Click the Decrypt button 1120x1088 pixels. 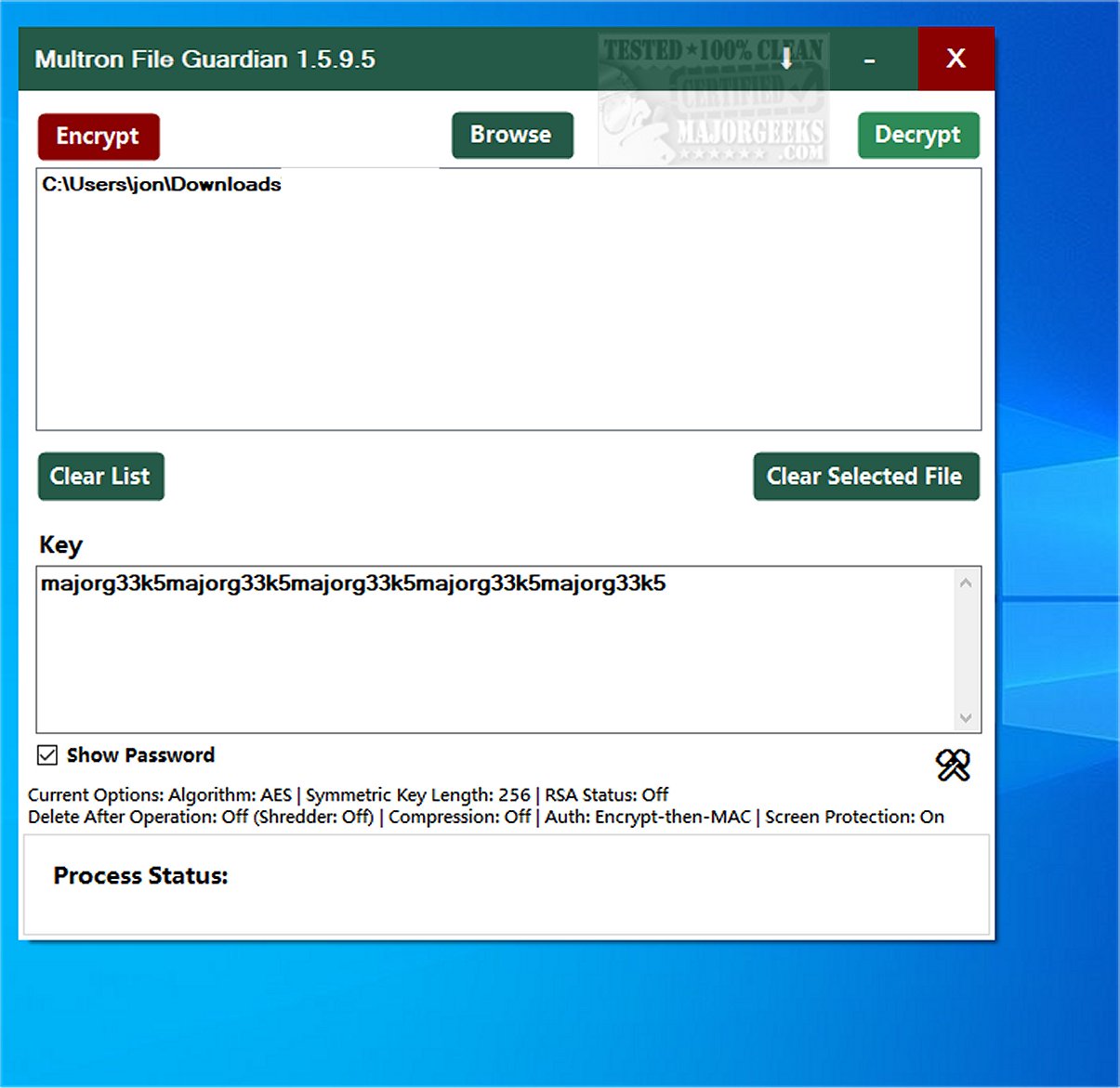918,135
